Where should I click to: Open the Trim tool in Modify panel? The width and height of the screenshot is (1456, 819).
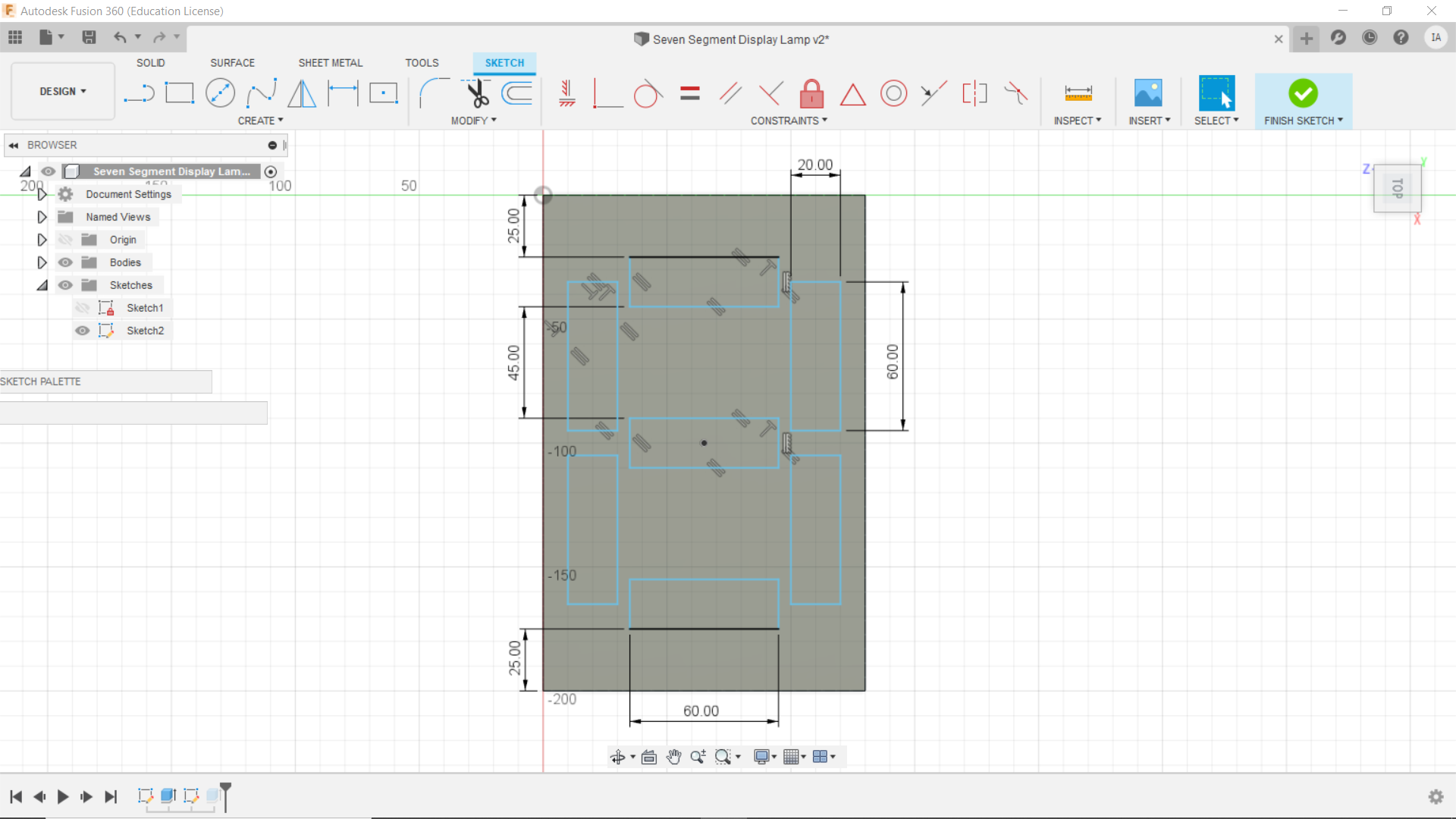(476, 93)
